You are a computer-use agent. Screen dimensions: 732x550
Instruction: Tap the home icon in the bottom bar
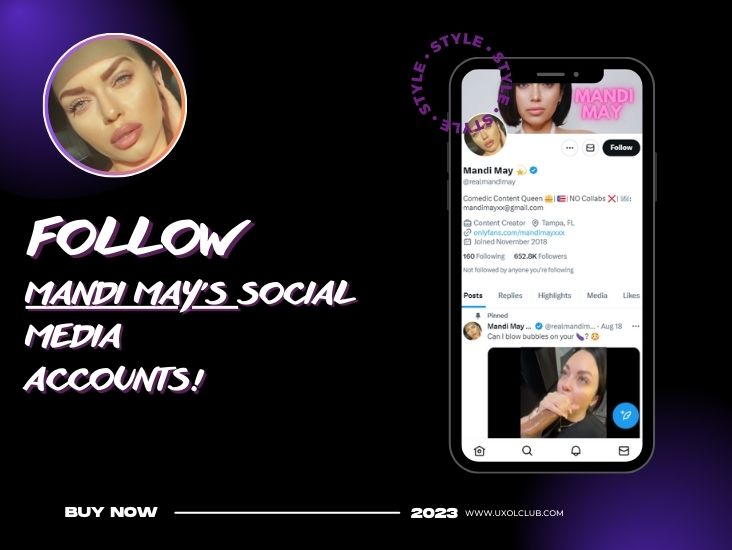coord(479,451)
